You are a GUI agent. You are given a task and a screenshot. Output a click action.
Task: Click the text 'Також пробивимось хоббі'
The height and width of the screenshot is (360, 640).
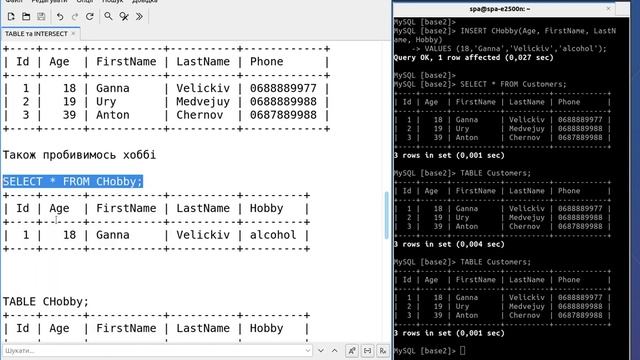click(x=79, y=155)
